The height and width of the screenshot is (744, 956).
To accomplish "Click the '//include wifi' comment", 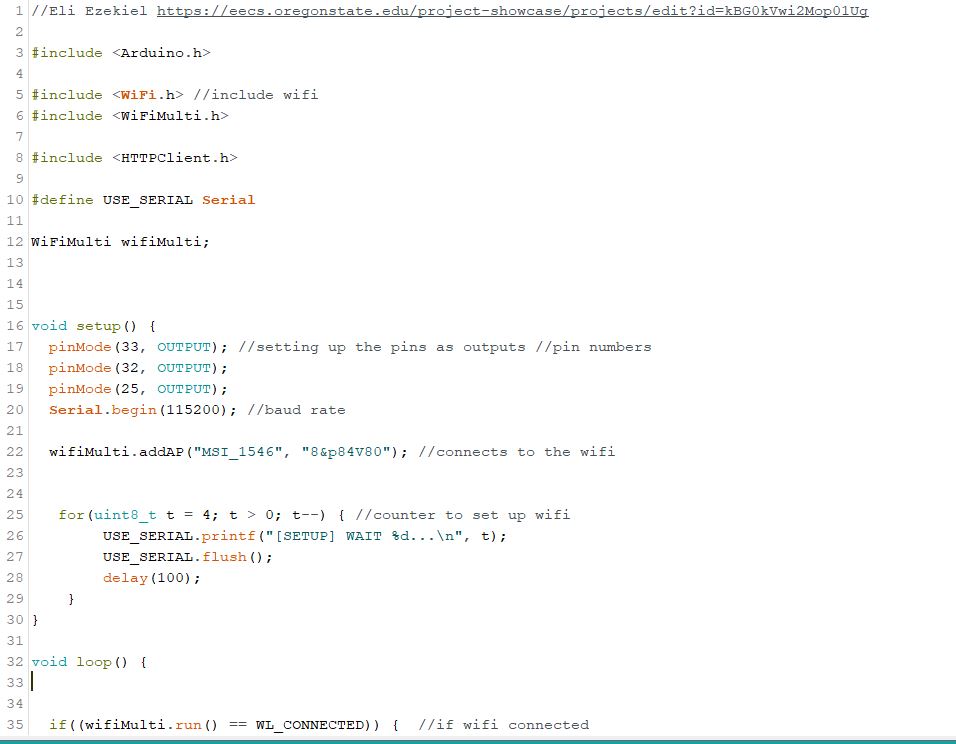I will pyautogui.click(x=255, y=95).
